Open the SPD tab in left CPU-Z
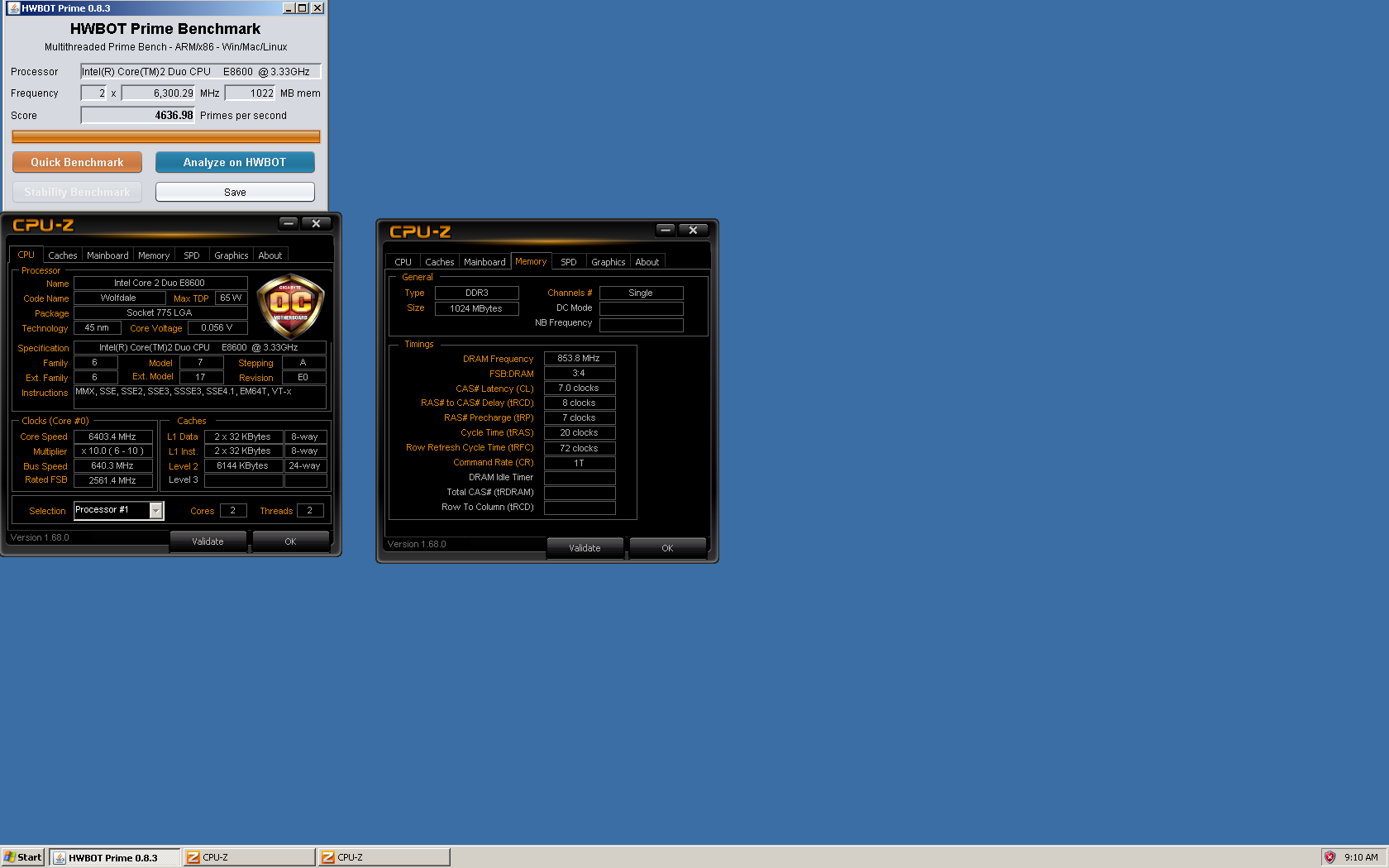Viewport: 1389px width, 868px height. coord(192,255)
